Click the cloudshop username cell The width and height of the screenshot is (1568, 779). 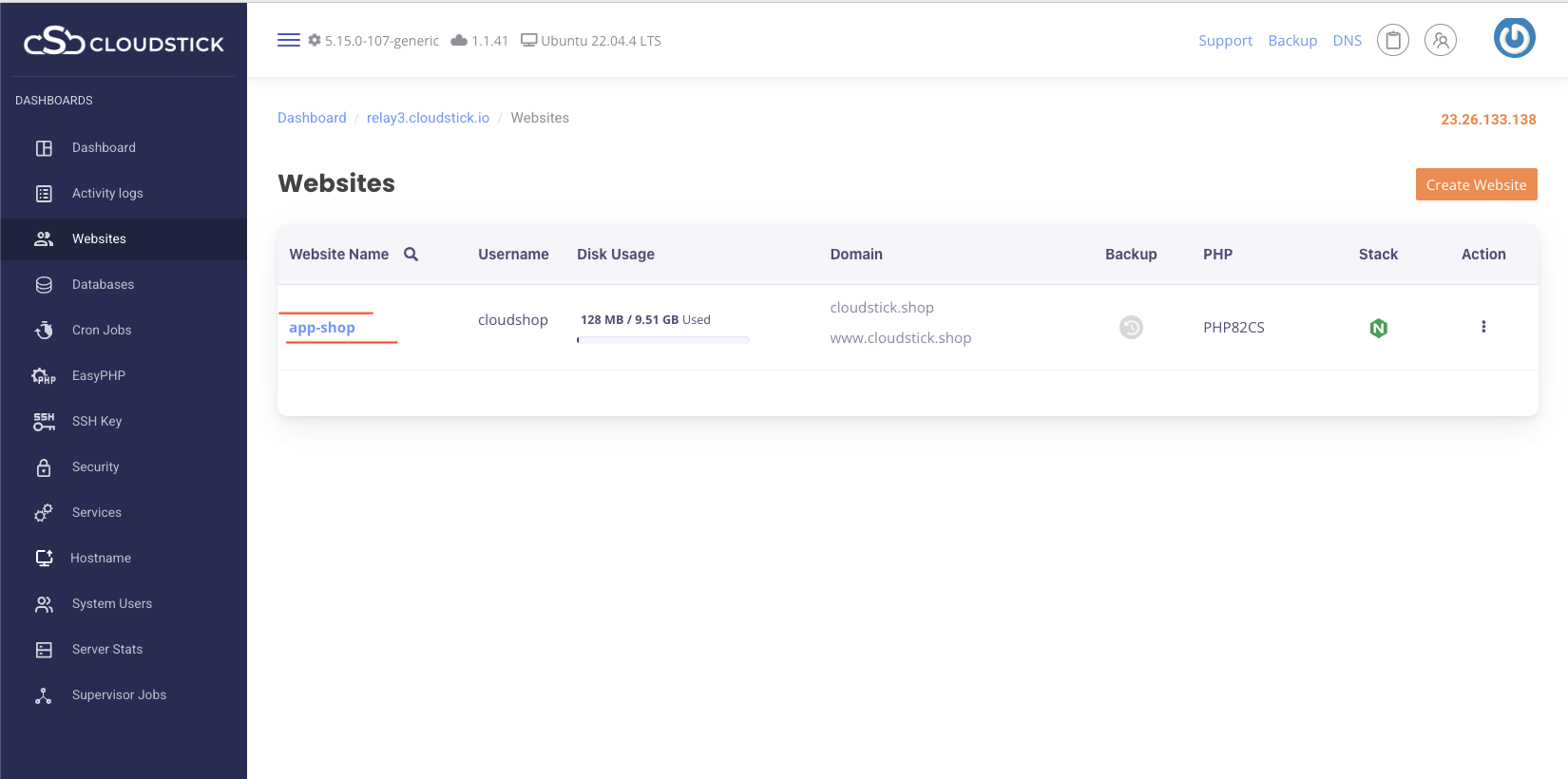click(x=513, y=319)
